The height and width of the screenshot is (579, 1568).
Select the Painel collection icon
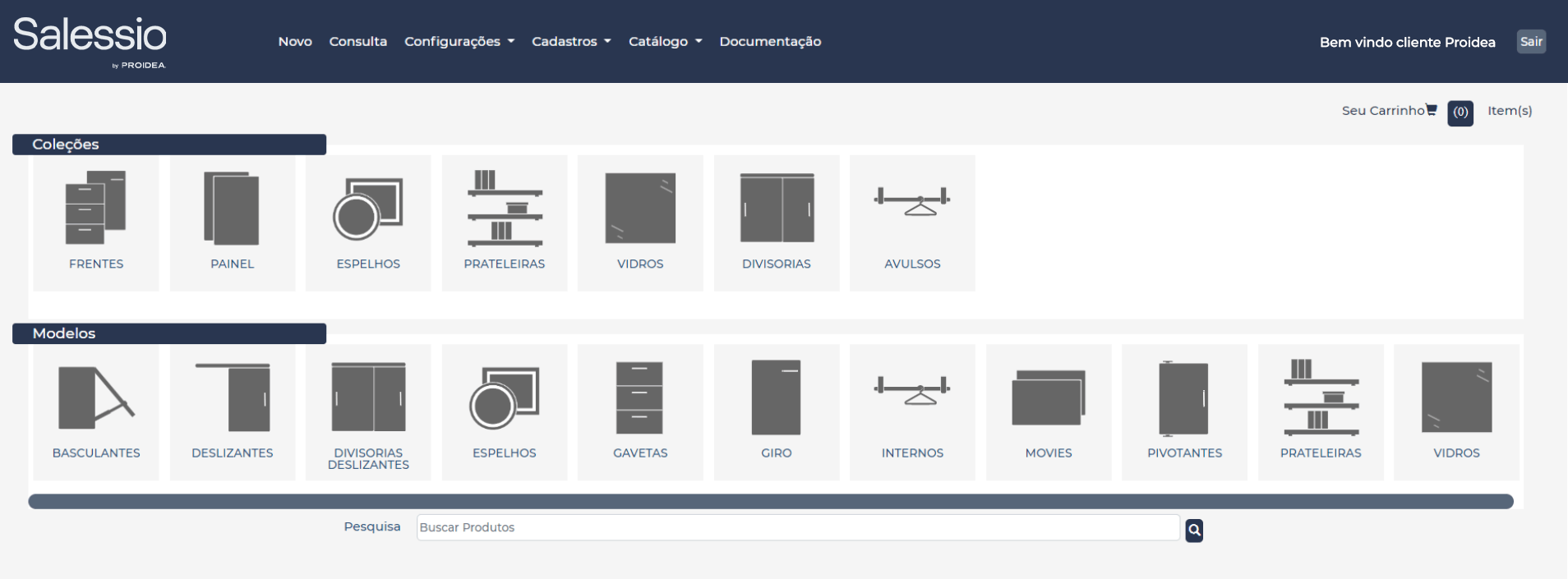point(232,209)
